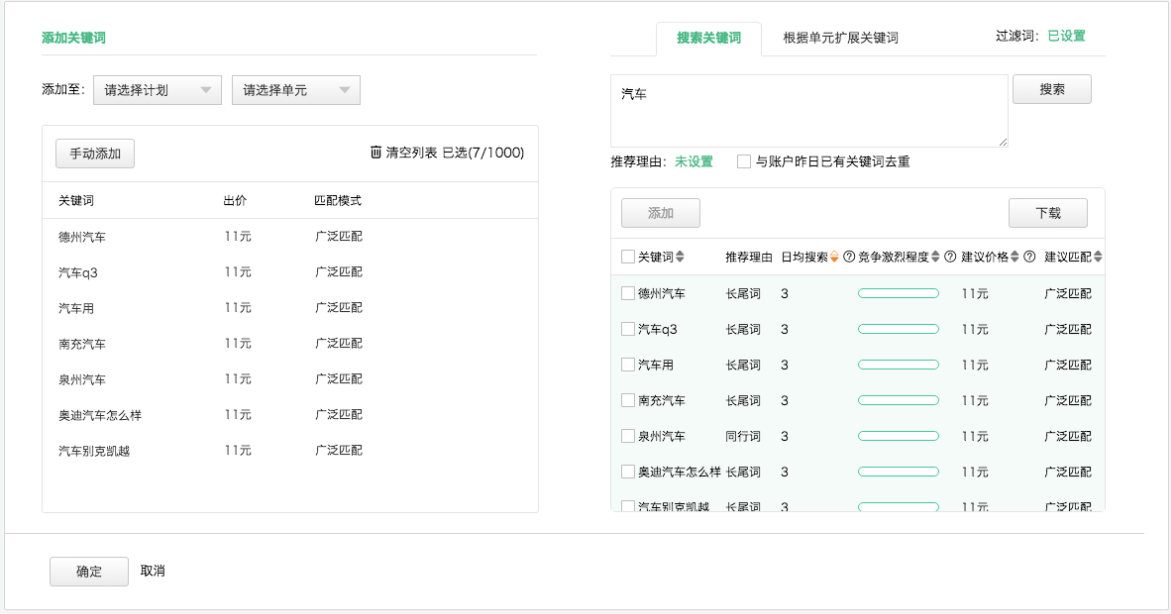This screenshot has height=614, width=1171.
Task: Open help icon next to 建议价格
Action: pyautogui.click(x=1029, y=257)
